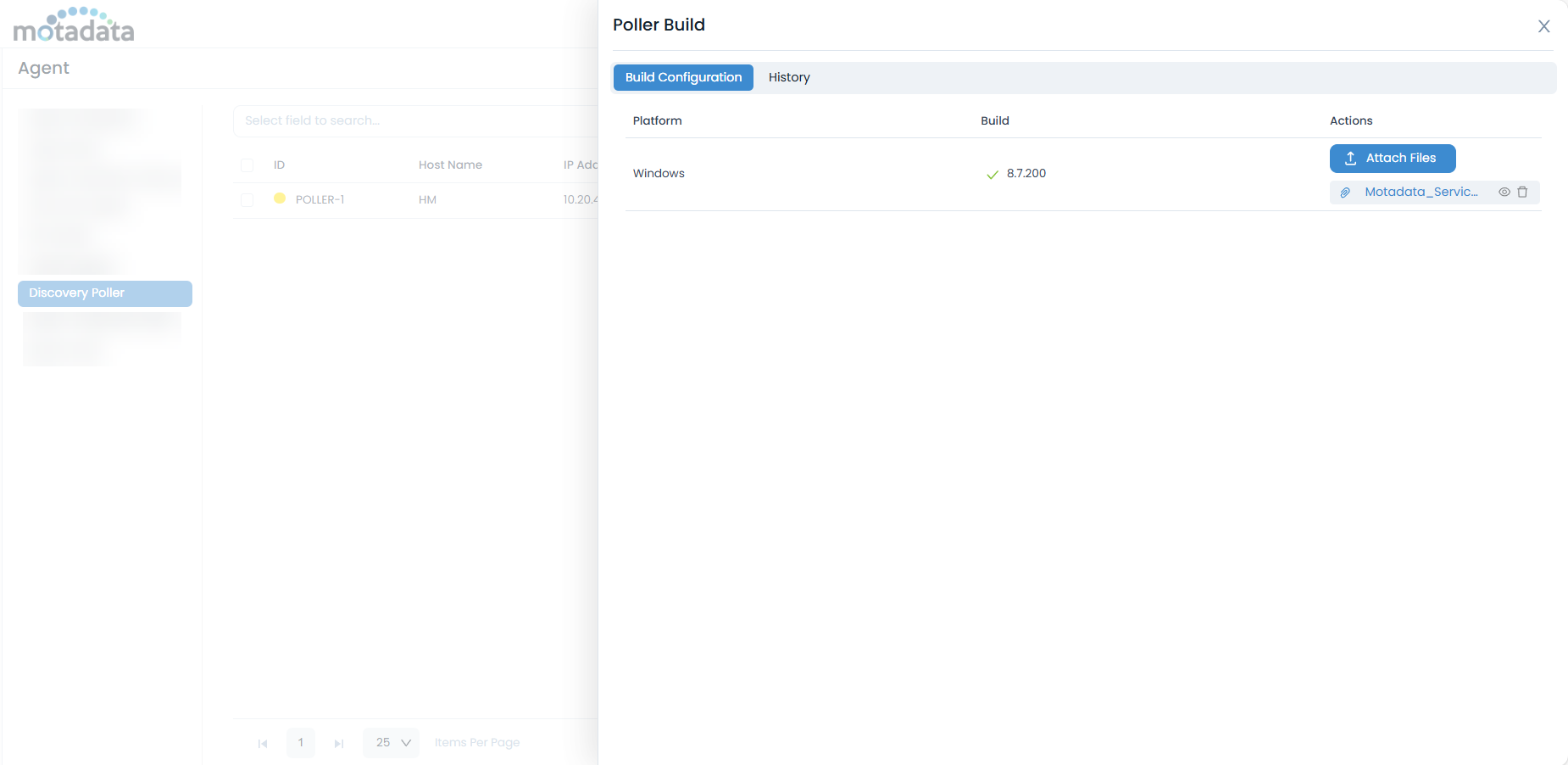The width and height of the screenshot is (1568, 765).
Task: Click the Select field to search input box
Action: tap(381, 120)
